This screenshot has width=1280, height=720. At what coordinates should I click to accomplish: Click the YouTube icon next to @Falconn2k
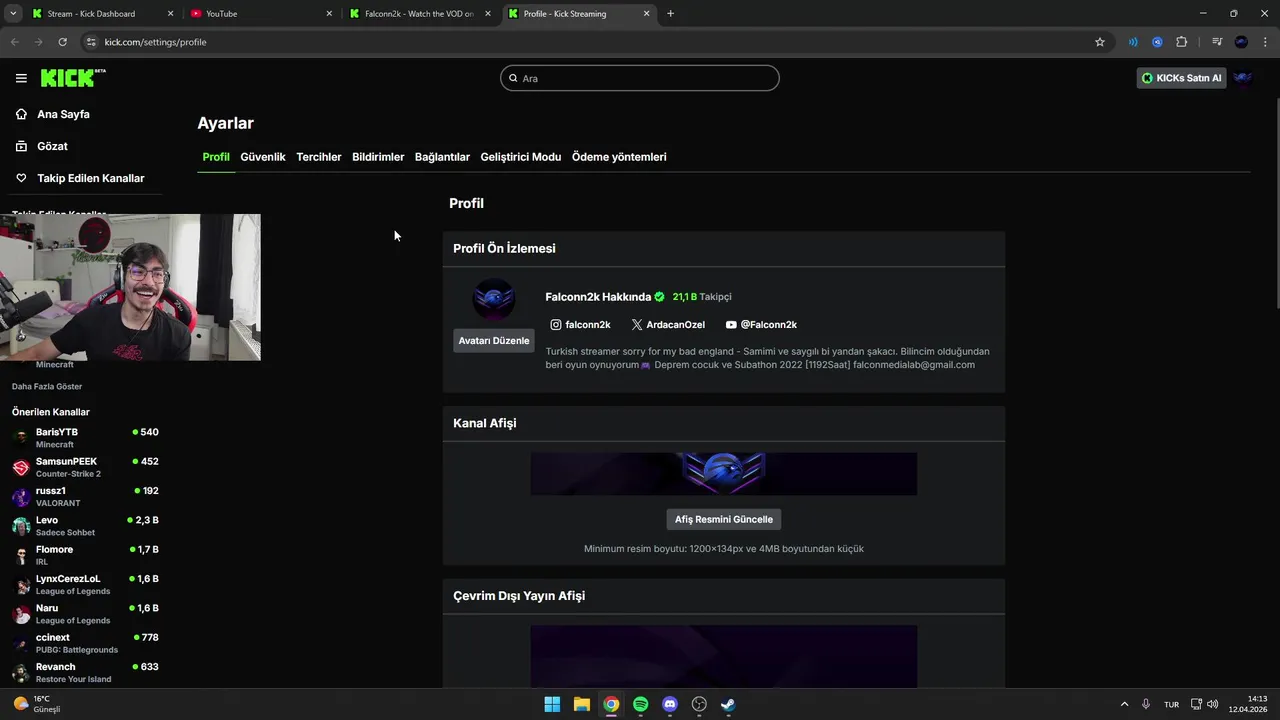(731, 325)
